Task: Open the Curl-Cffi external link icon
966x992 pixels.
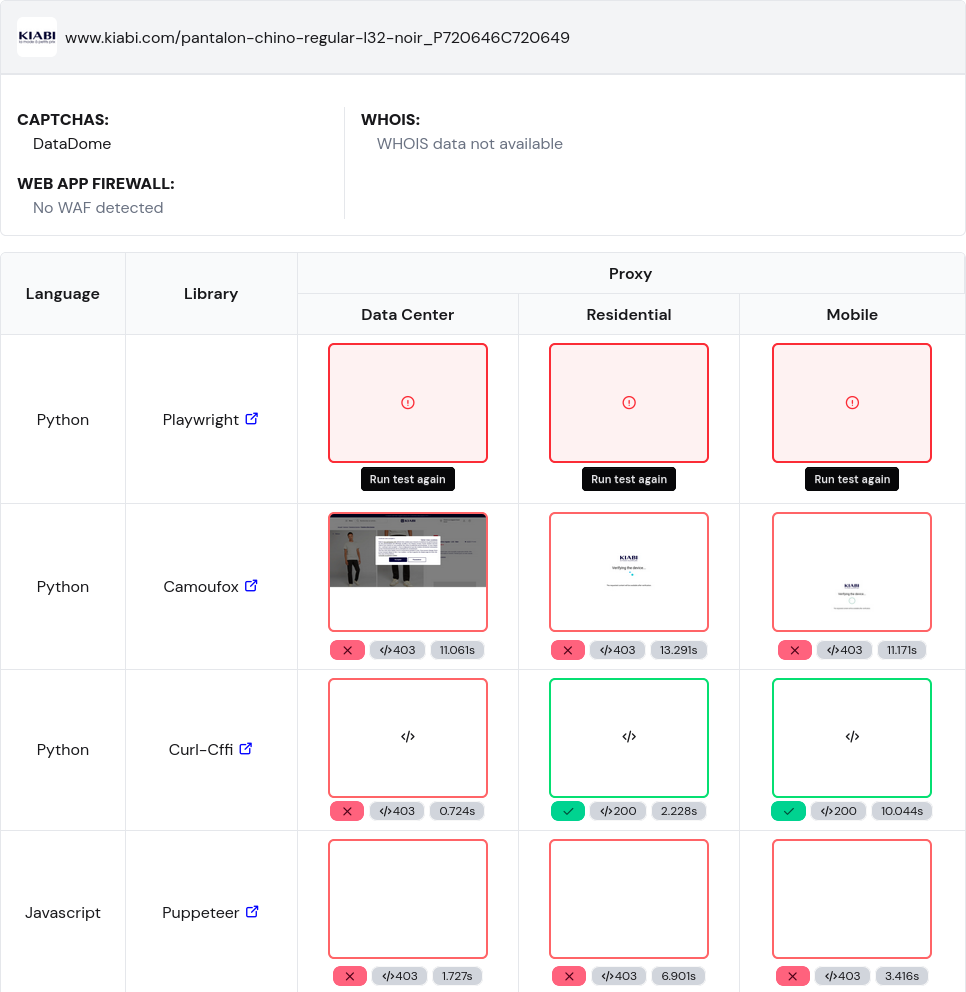Action: 246,749
